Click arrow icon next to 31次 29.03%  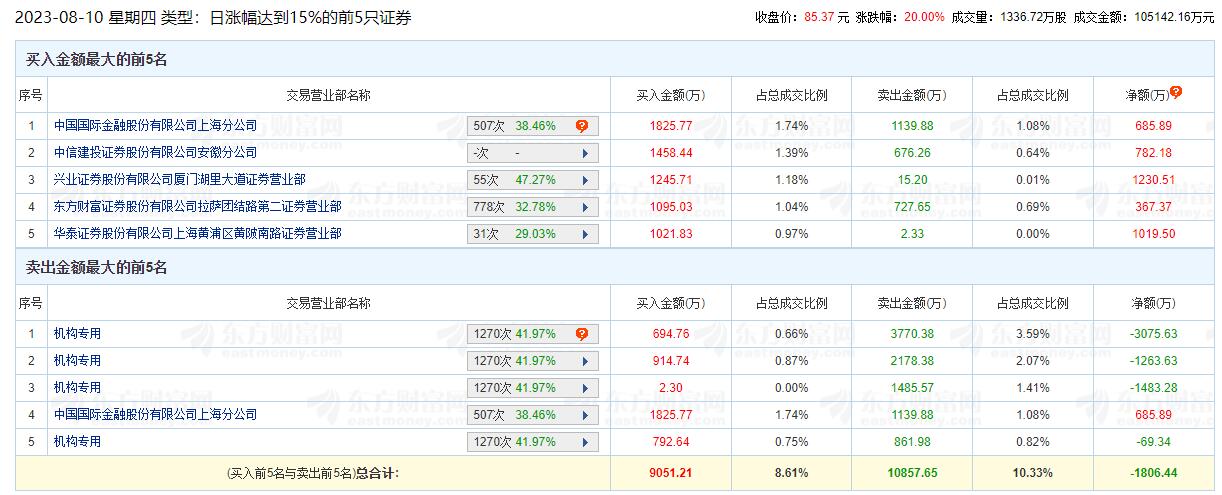pyautogui.click(x=582, y=235)
